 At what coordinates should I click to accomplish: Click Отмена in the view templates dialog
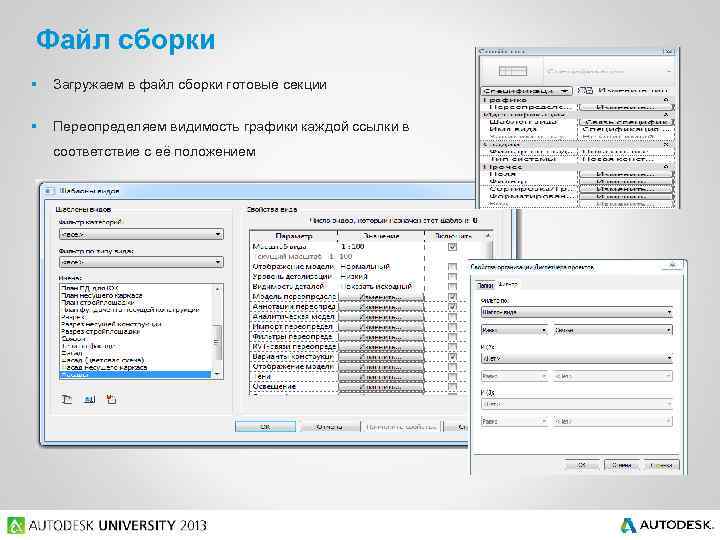(329, 427)
